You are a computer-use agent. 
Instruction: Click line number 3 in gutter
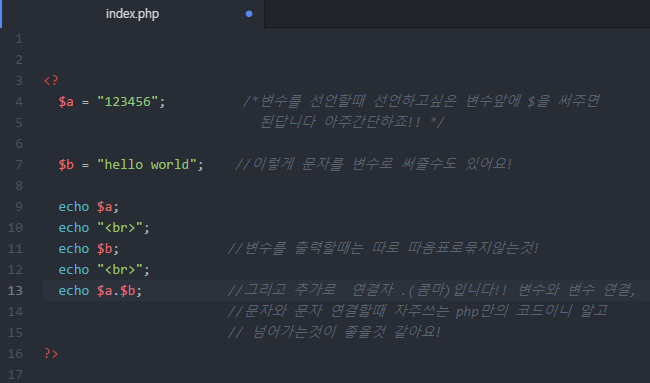click(x=19, y=81)
